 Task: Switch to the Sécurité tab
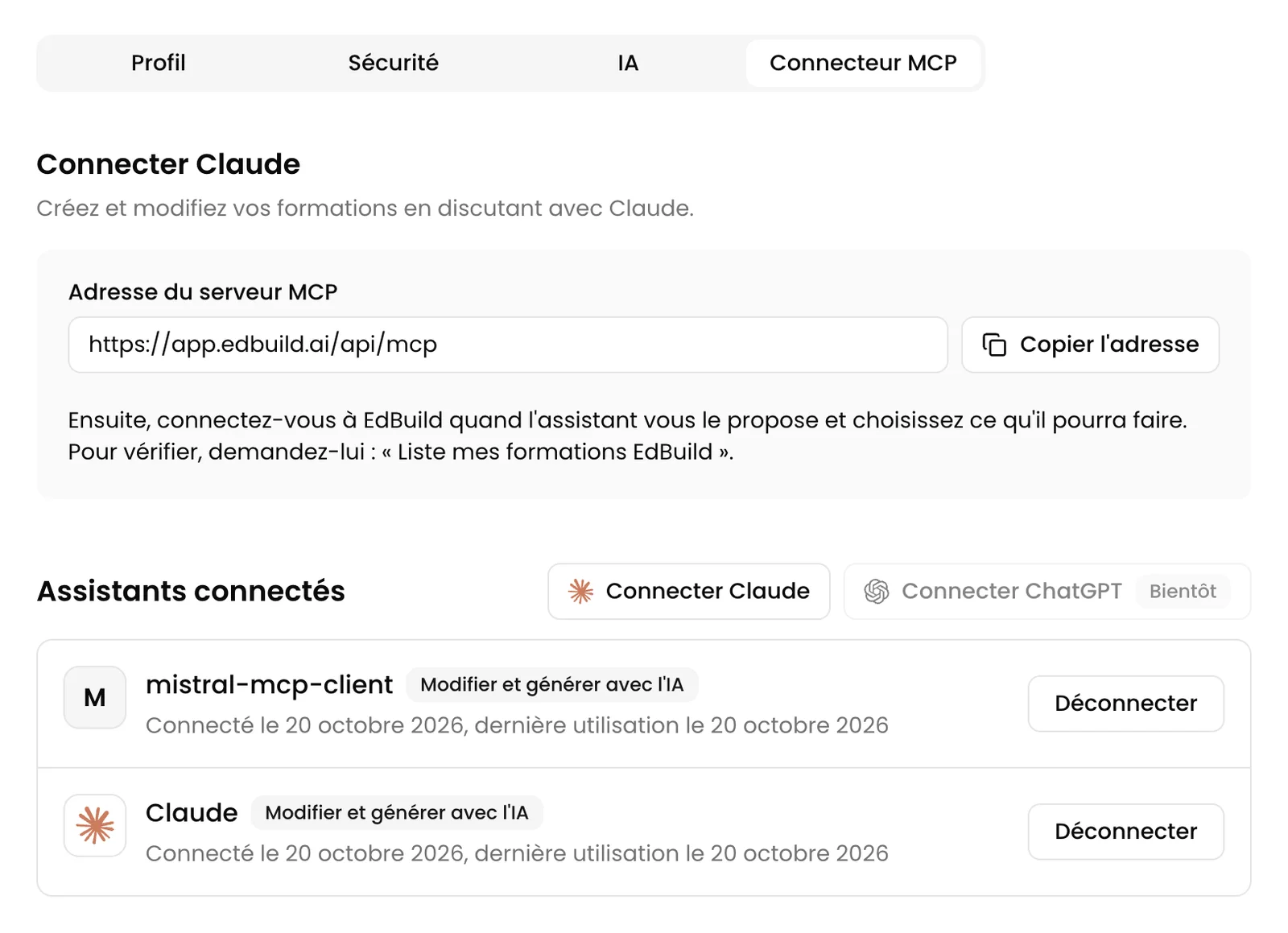(x=394, y=63)
